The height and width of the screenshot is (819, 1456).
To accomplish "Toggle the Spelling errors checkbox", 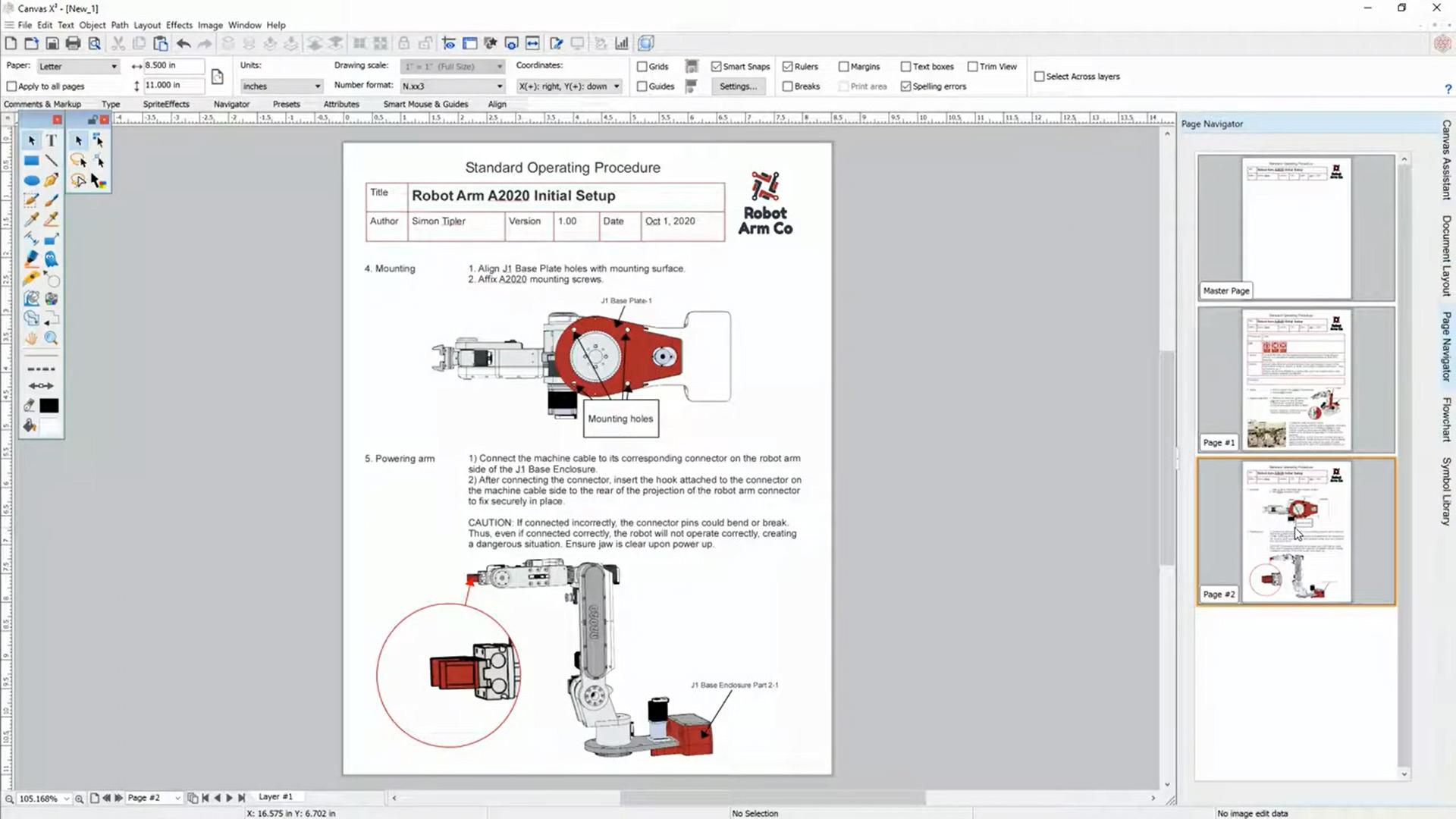I will pyautogui.click(x=905, y=86).
